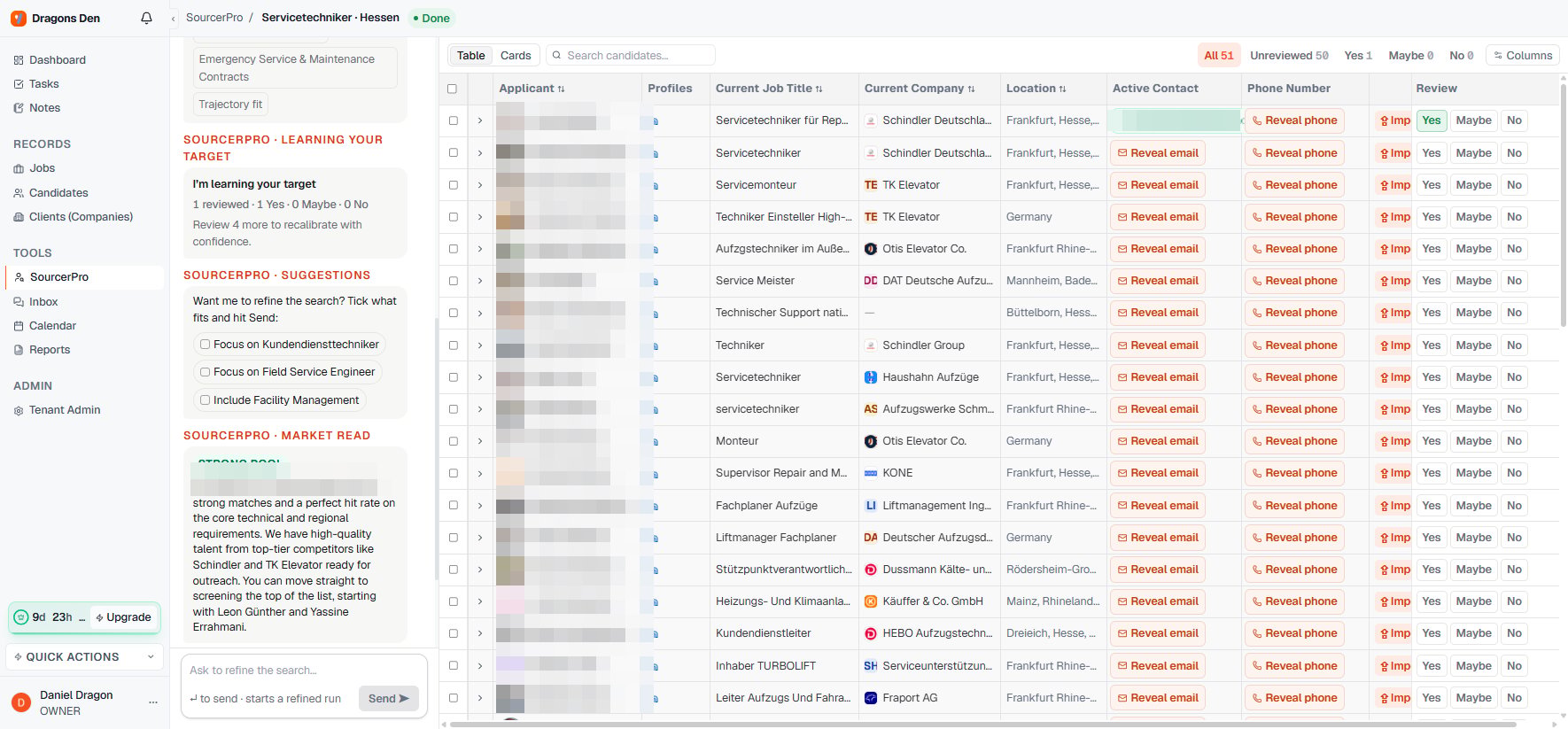Expand the Servicetechniker für Rep... row
This screenshot has width=1568, height=729.
pyautogui.click(x=480, y=120)
